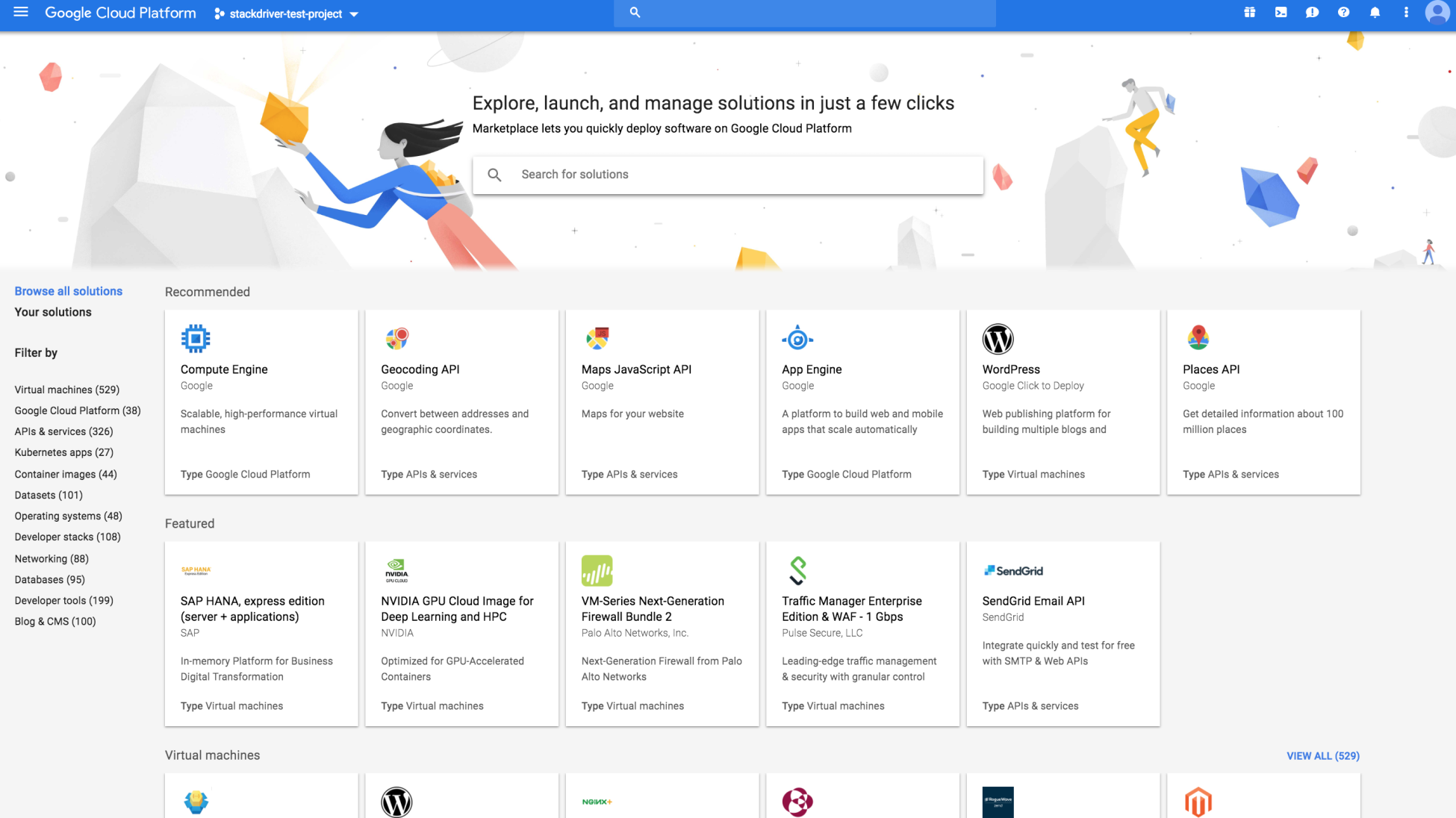
Task: Click the Places API pin icon
Action: (x=1198, y=338)
